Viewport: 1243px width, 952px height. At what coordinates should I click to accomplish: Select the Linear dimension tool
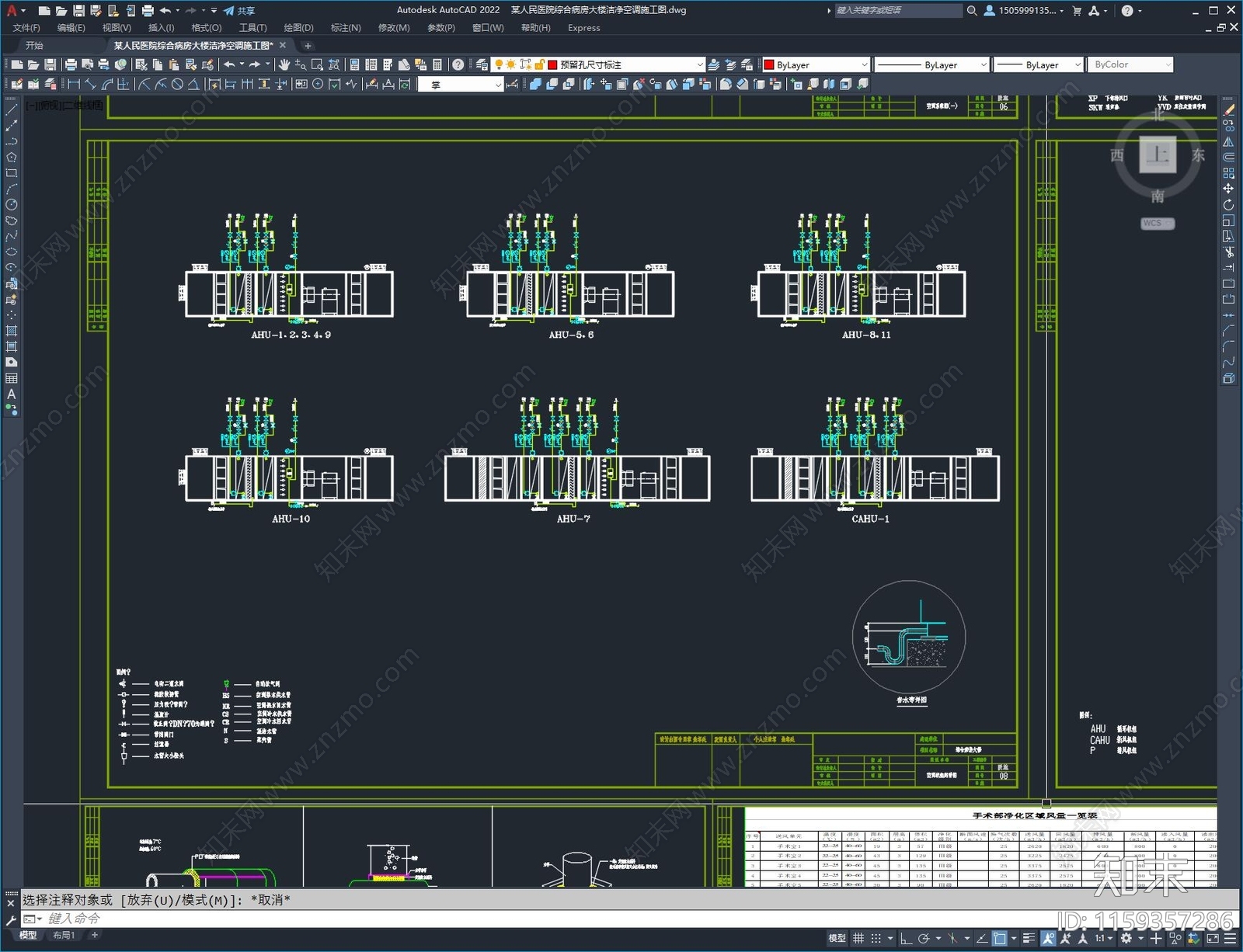pos(74,84)
